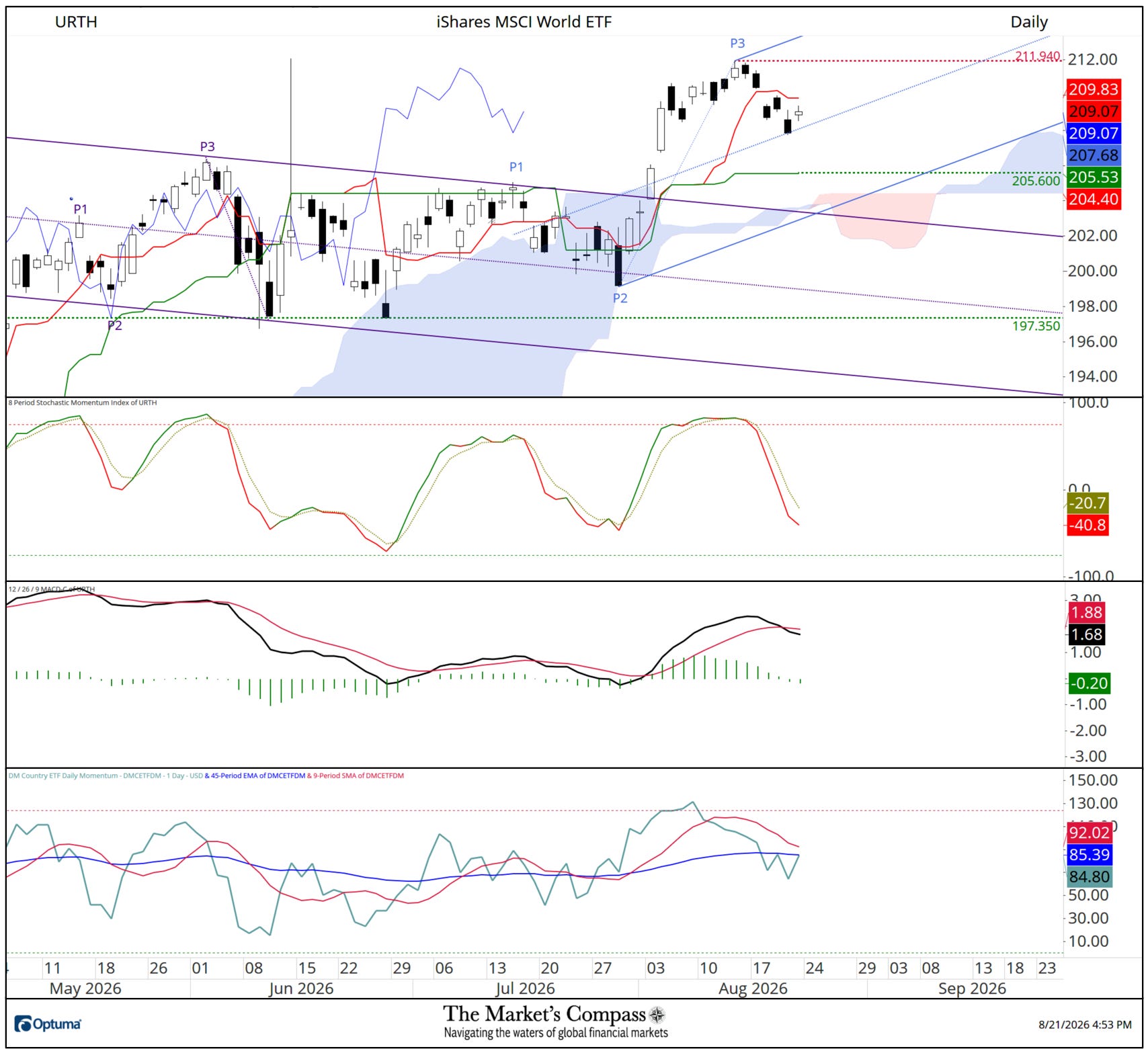This screenshot has width=1148, height=1049.
Task: Click the compass rose icon beside Market's Compass
Action: click(657, 1015)
